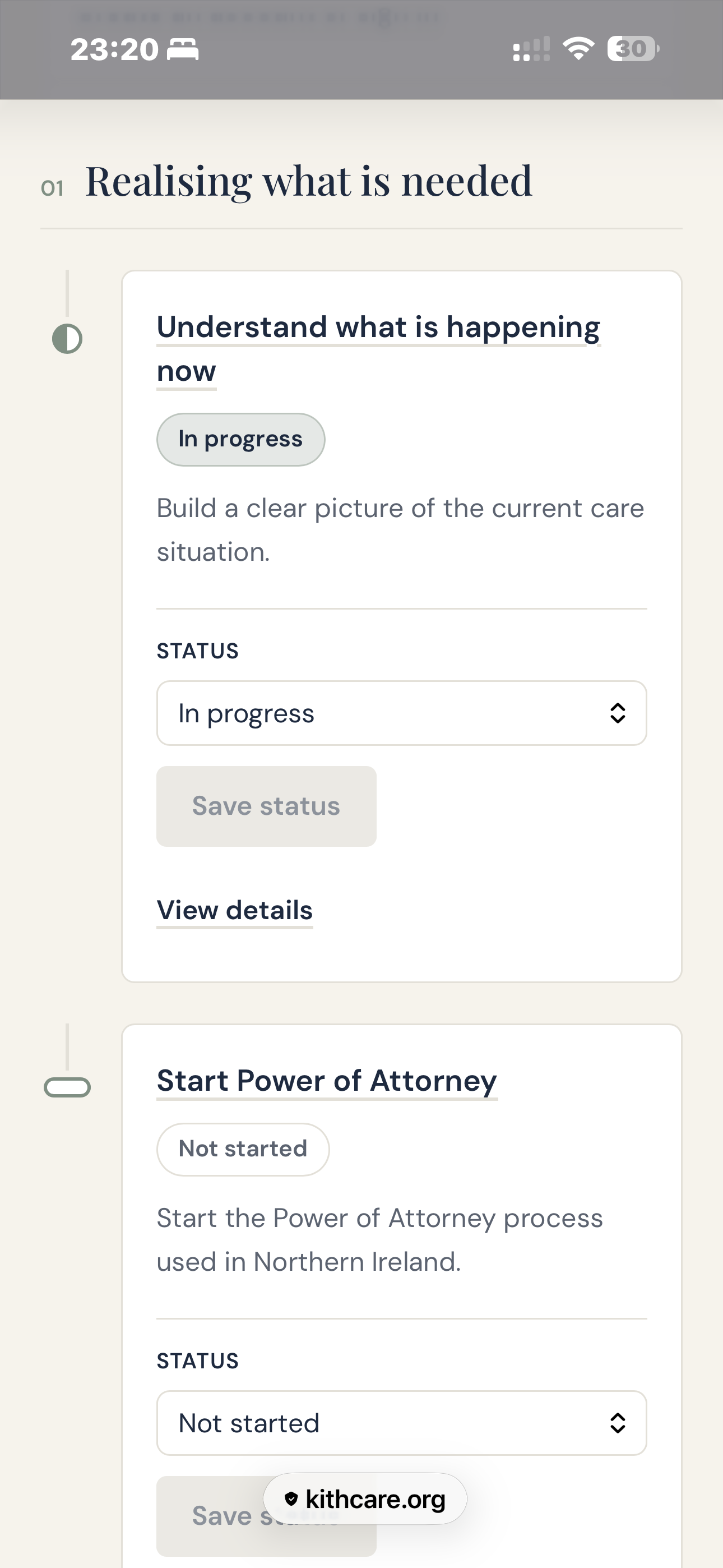Viewport: 723px width, 1568px height.
Task: Click the shield icon beside kithcare.org
Action: [x=291, y=1498]
